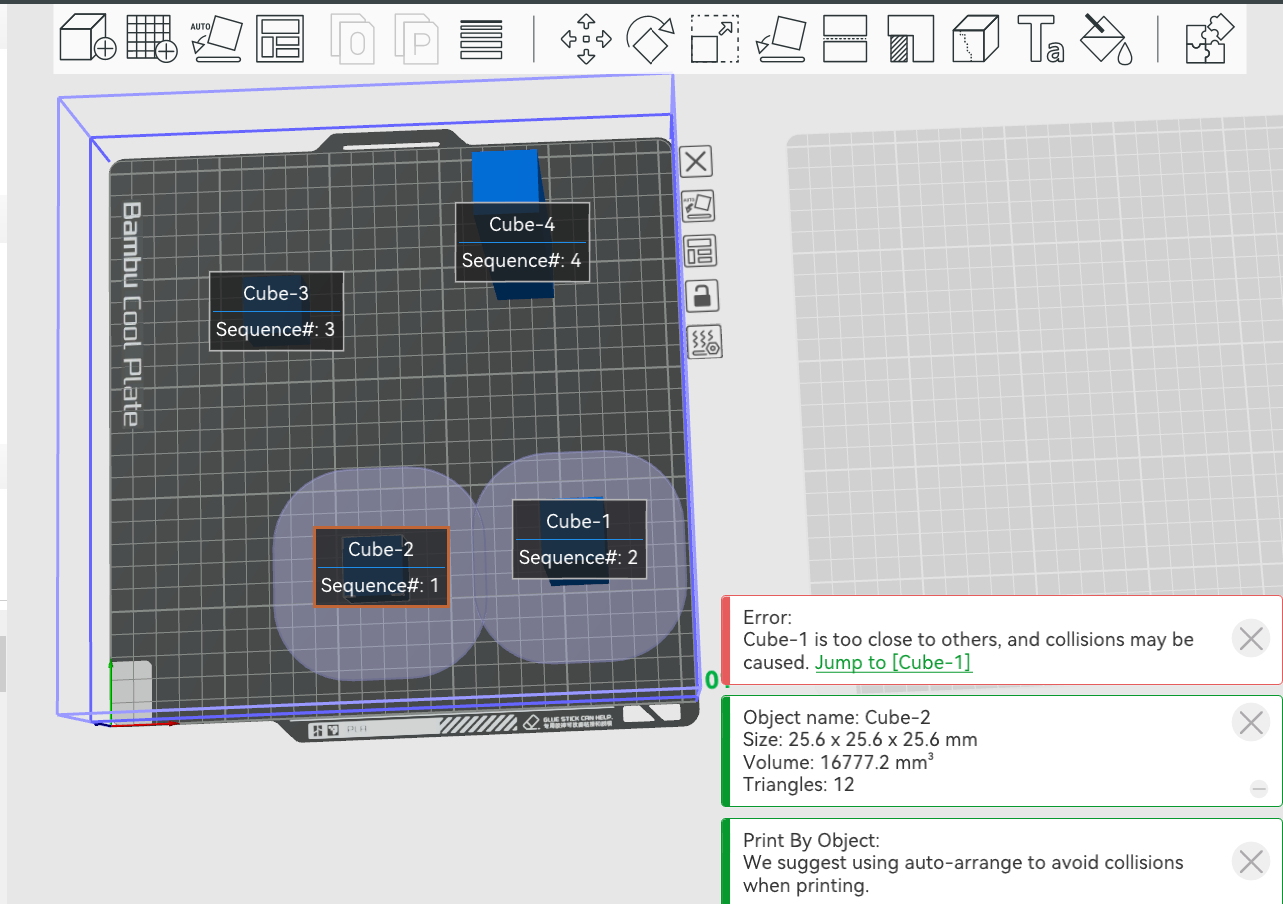Activate the Lay on face tool
Screen dimensions: 1283x904
point(781,39)
